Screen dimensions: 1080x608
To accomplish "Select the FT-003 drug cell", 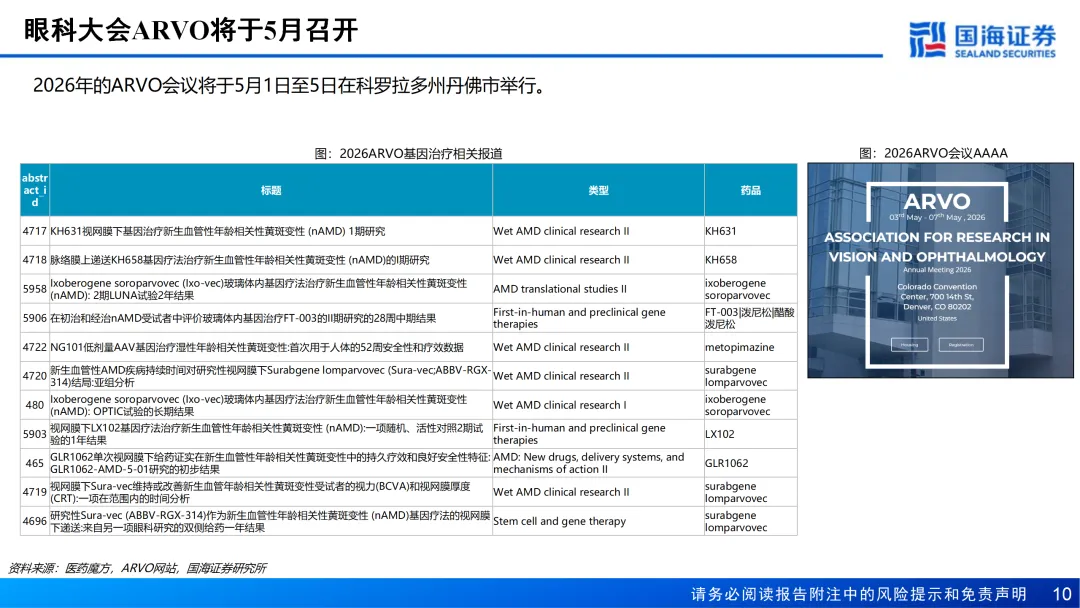I will pos(751,318).
